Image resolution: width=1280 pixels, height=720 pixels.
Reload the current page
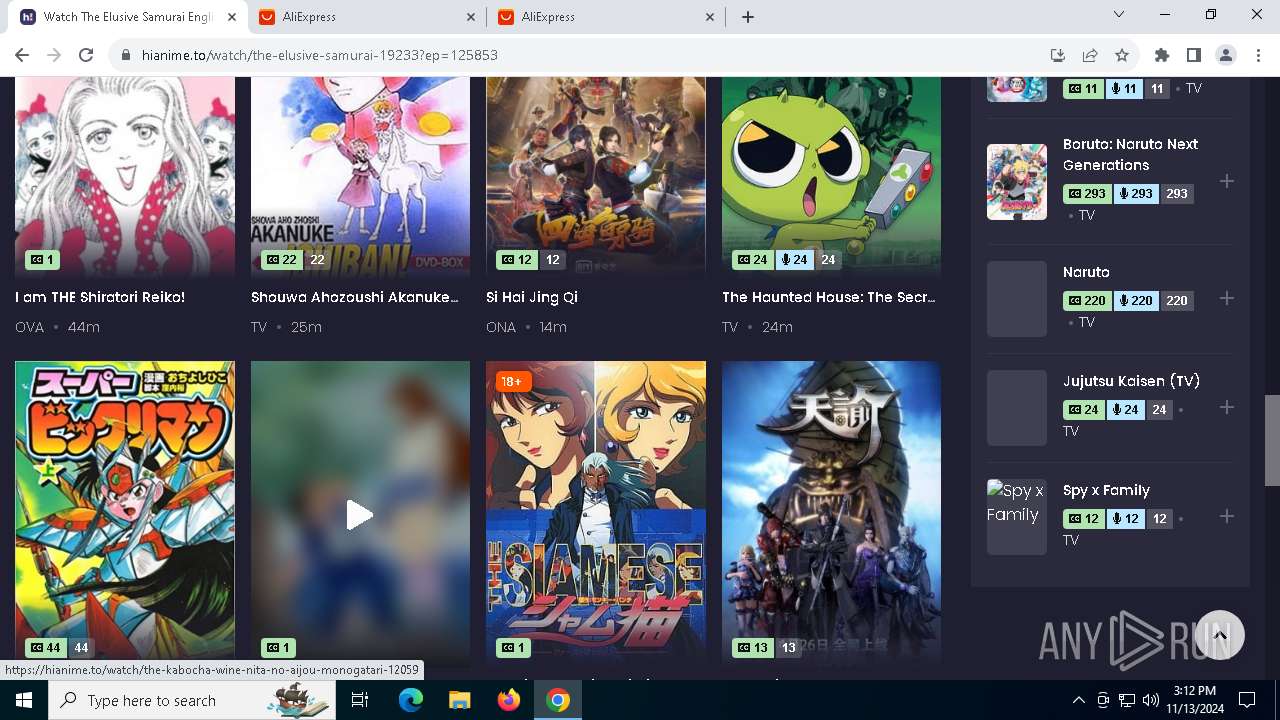click(x=86, y=55)
